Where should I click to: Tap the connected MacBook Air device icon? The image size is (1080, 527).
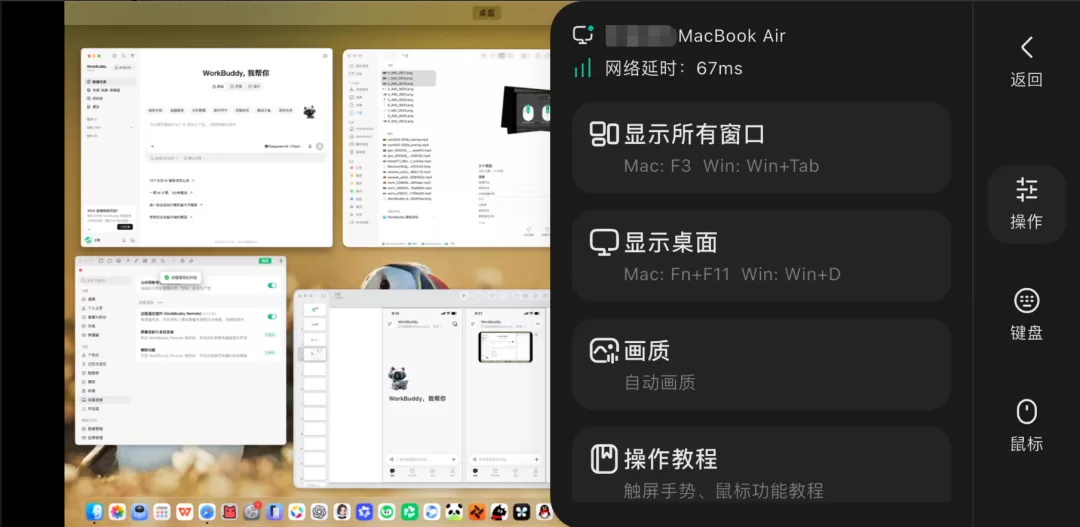coord(583,35)
